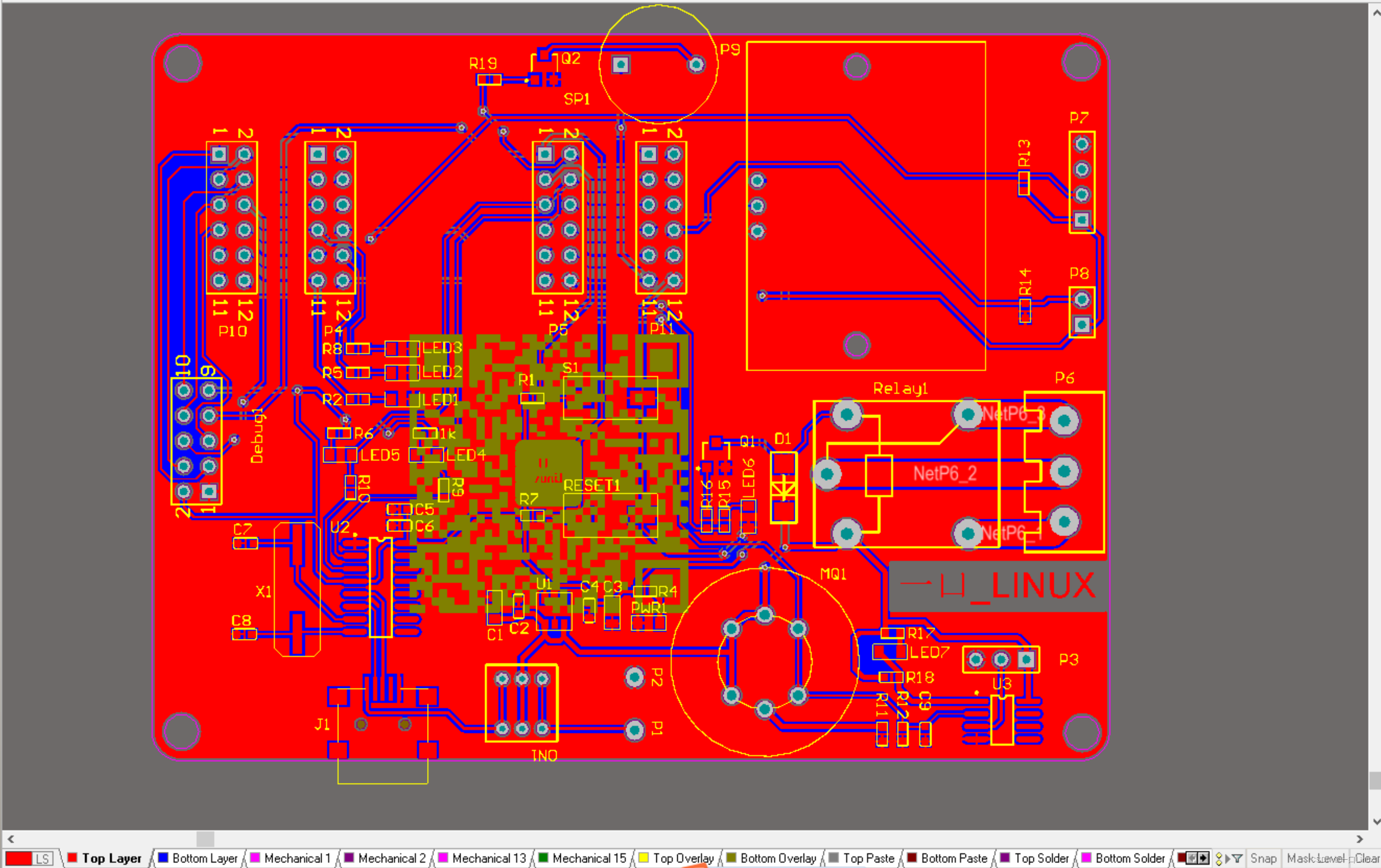
Task: Click the P2 test pad
Action: [x=634, y=678]
